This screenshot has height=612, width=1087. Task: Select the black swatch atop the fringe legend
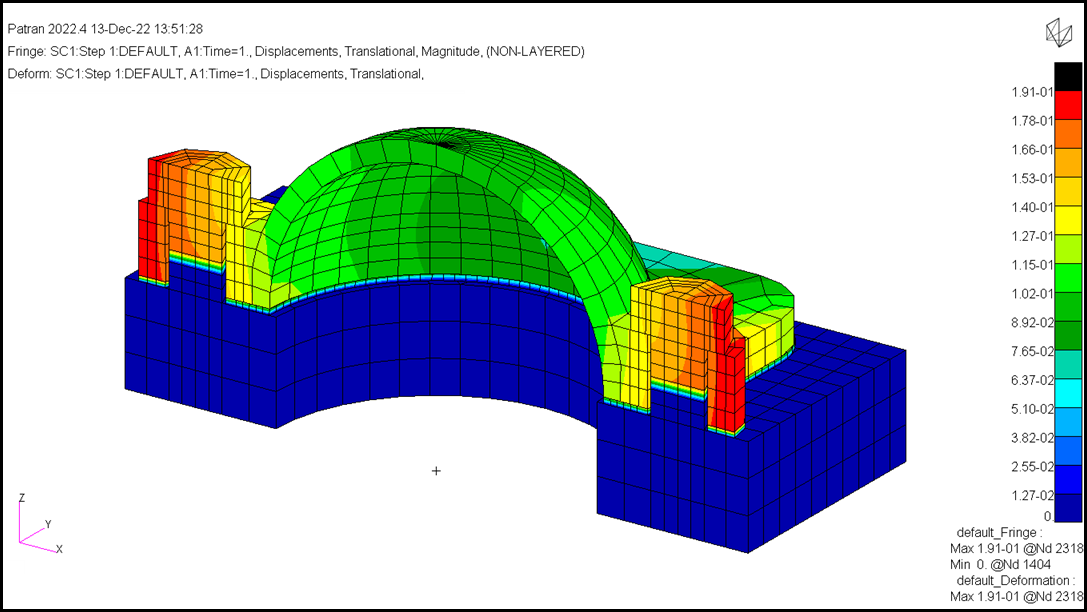(x=1068, y=76)
